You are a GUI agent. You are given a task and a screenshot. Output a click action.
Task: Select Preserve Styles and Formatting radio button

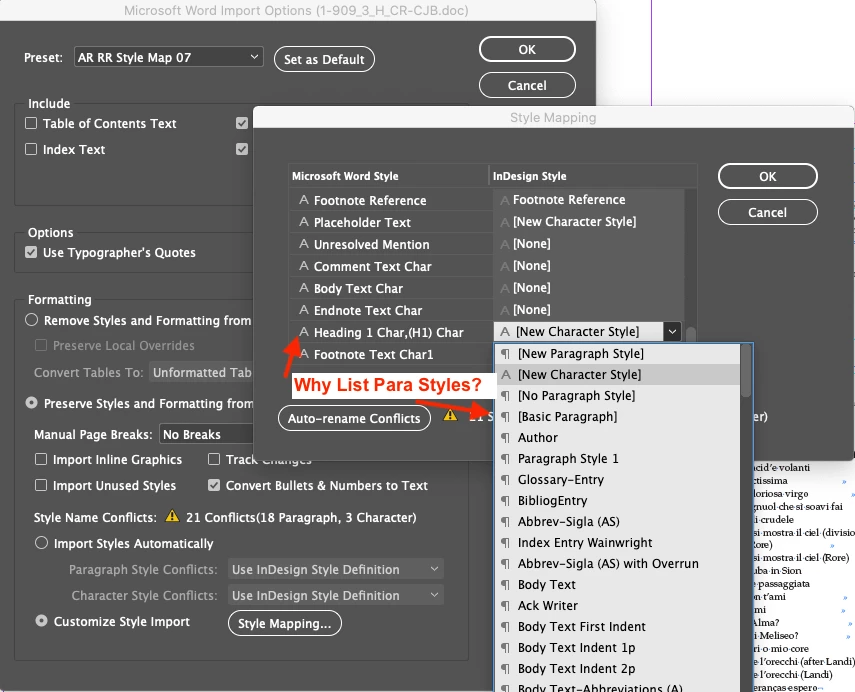(32, 403)
